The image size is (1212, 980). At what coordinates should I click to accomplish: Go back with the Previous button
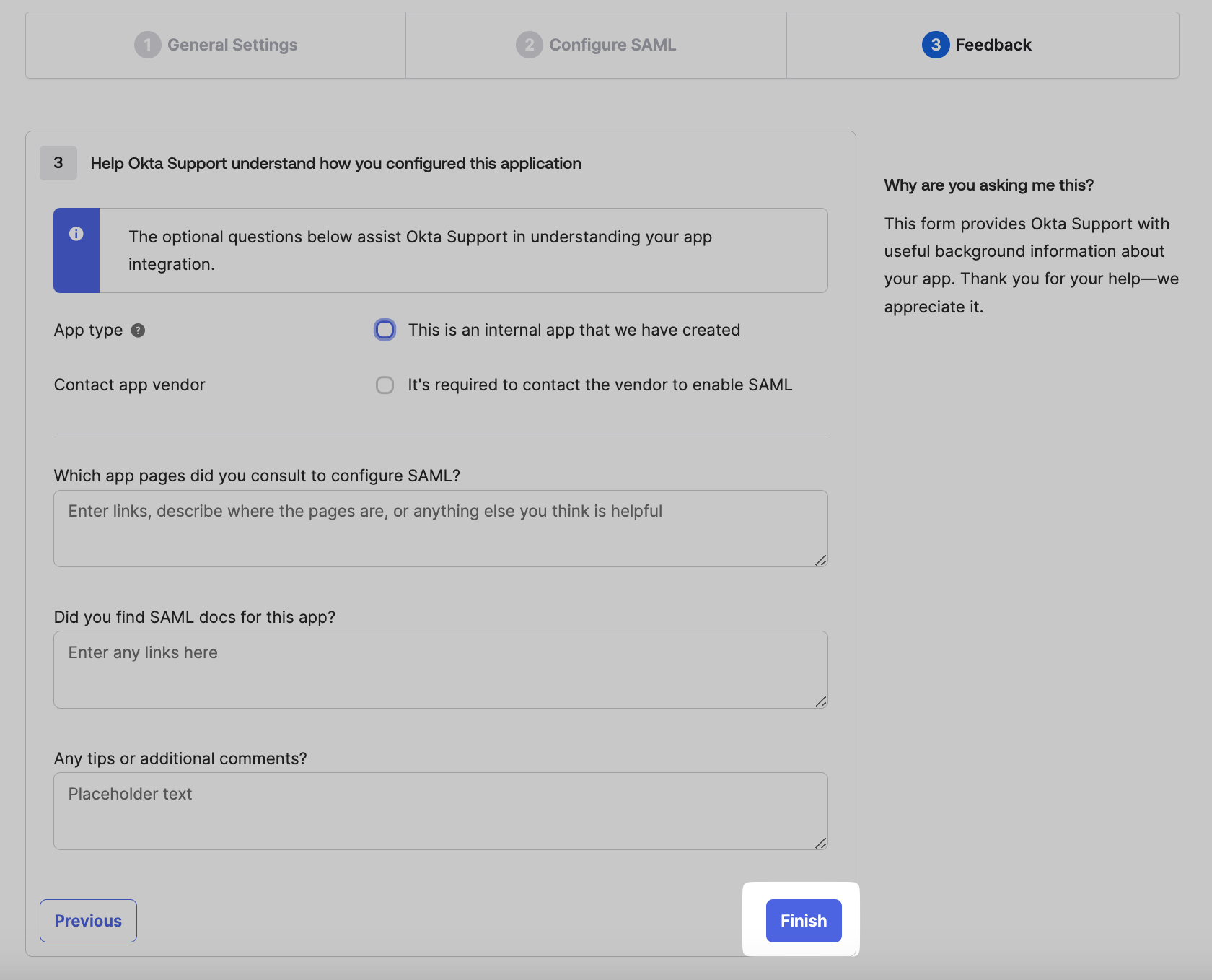point(88,921)
